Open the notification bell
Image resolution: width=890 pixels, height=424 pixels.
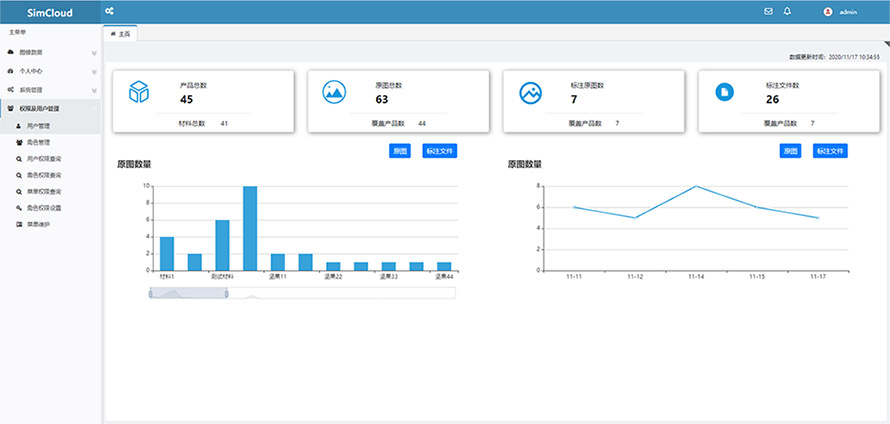[787, 11]
